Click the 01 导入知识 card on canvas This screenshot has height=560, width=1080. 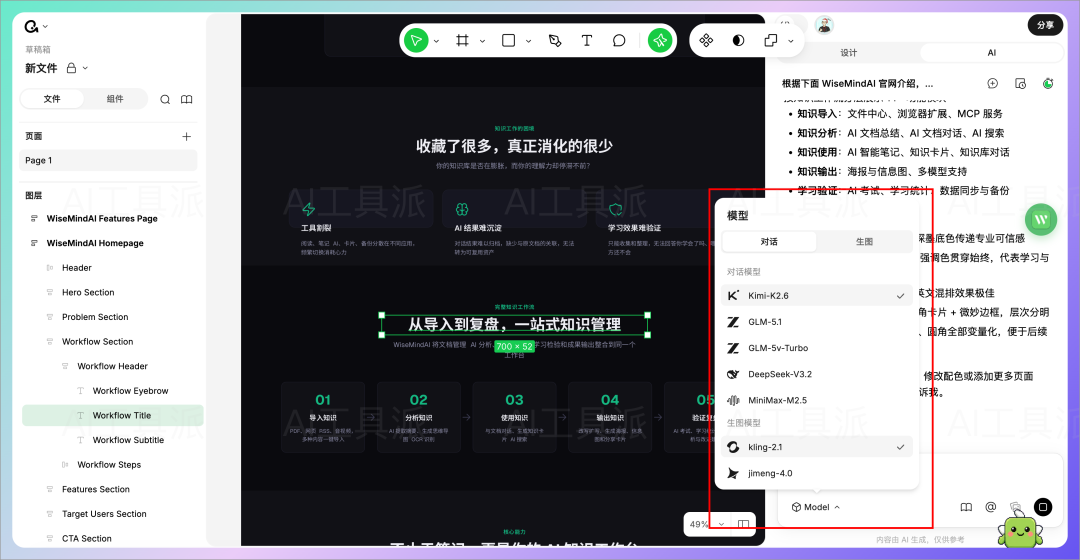click(323, 417)
